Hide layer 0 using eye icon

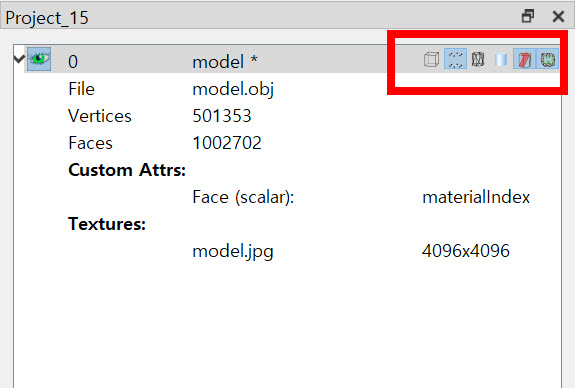(39, 59)
